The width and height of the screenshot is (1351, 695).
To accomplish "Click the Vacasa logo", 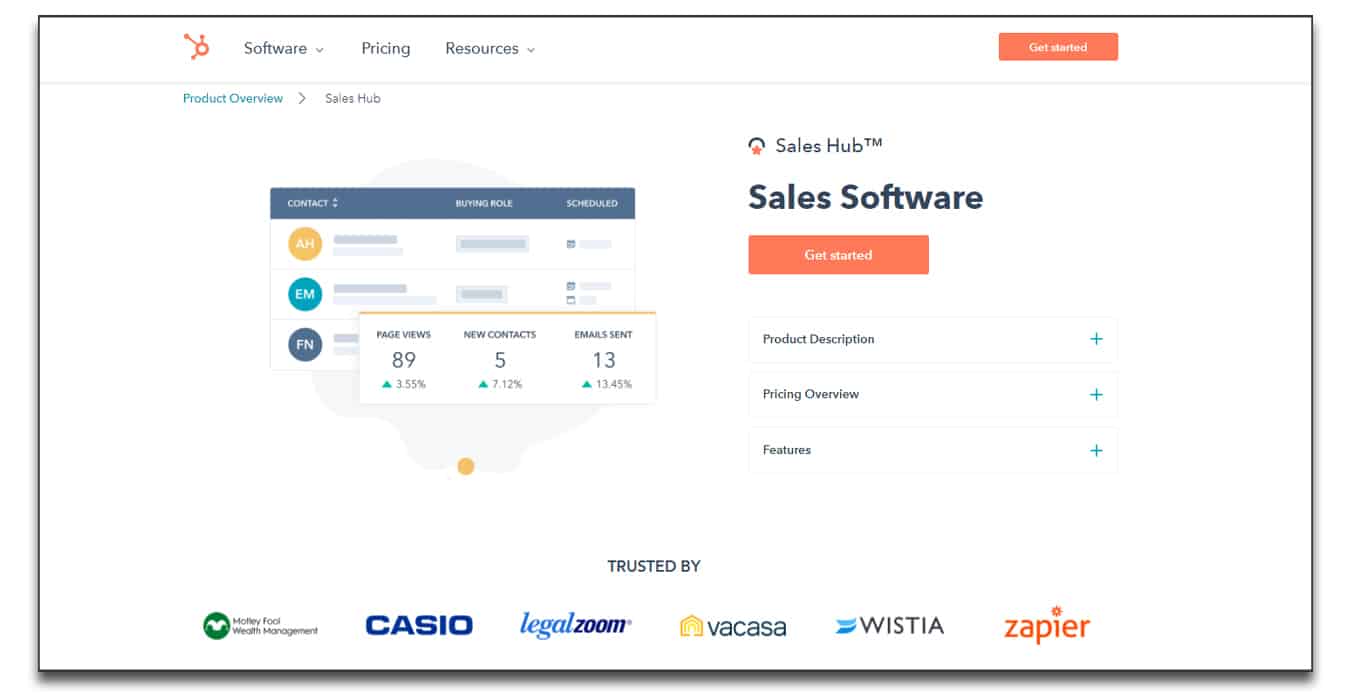I will pyautogui.click(x=733, y=627).
